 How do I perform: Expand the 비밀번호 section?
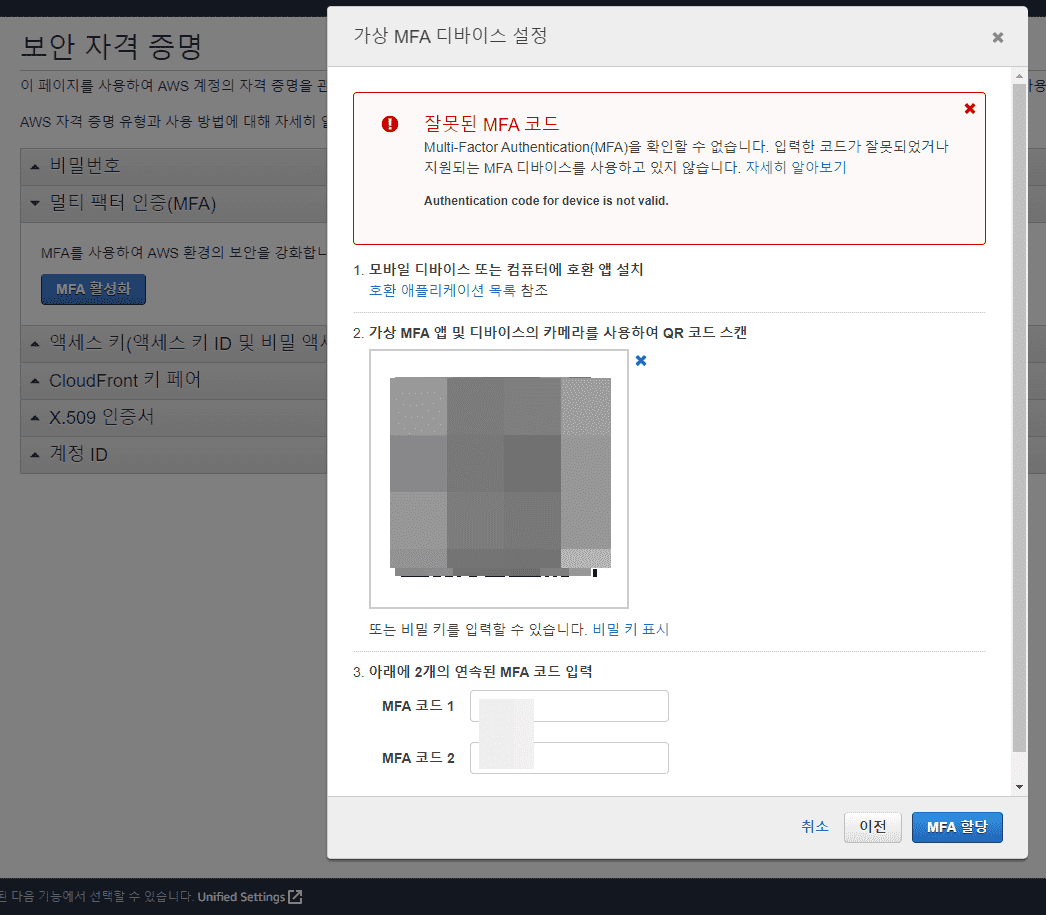[x=173, y=165]
